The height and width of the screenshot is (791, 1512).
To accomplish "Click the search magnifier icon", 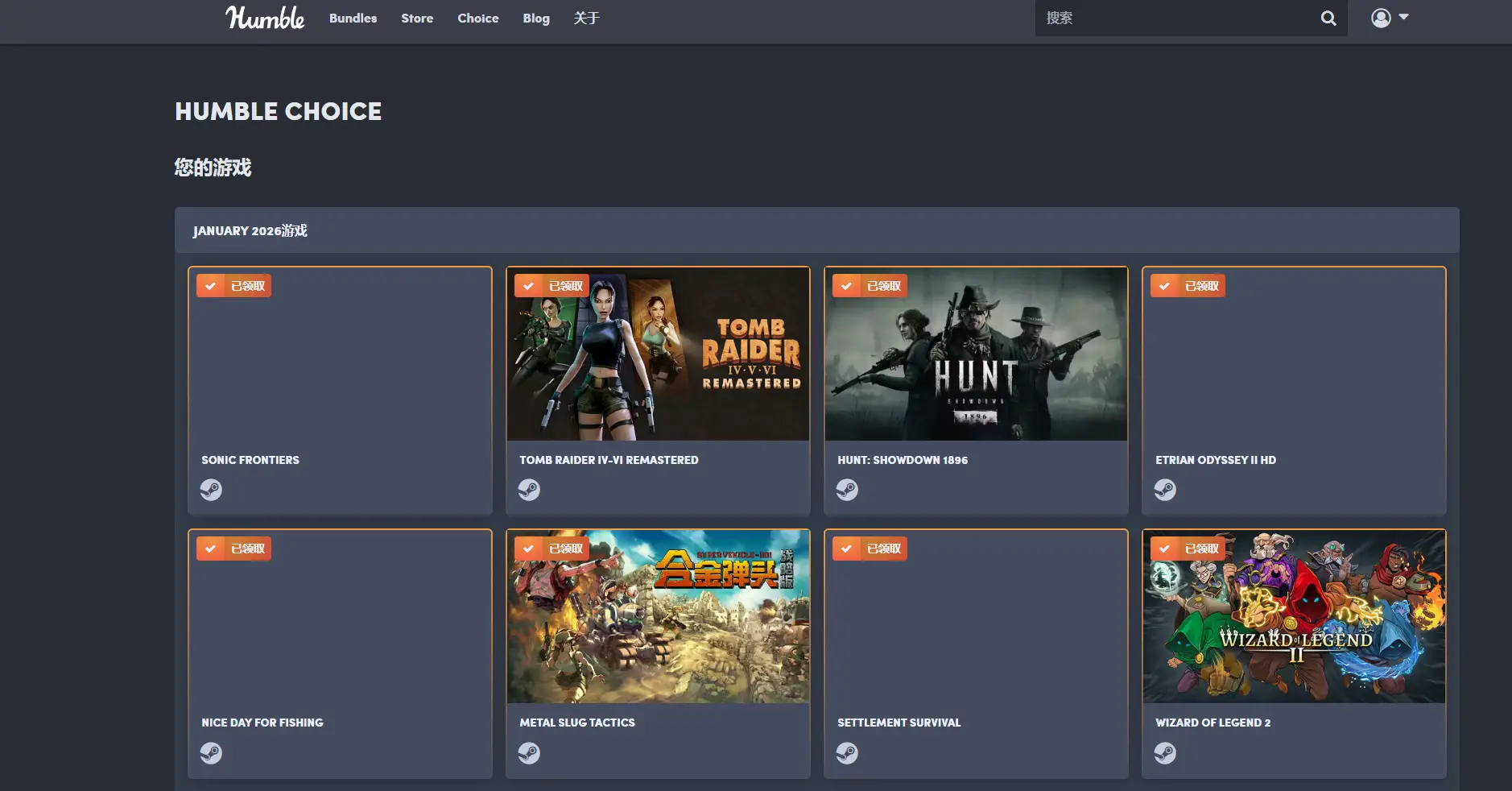I will [x=1328, y=18].
